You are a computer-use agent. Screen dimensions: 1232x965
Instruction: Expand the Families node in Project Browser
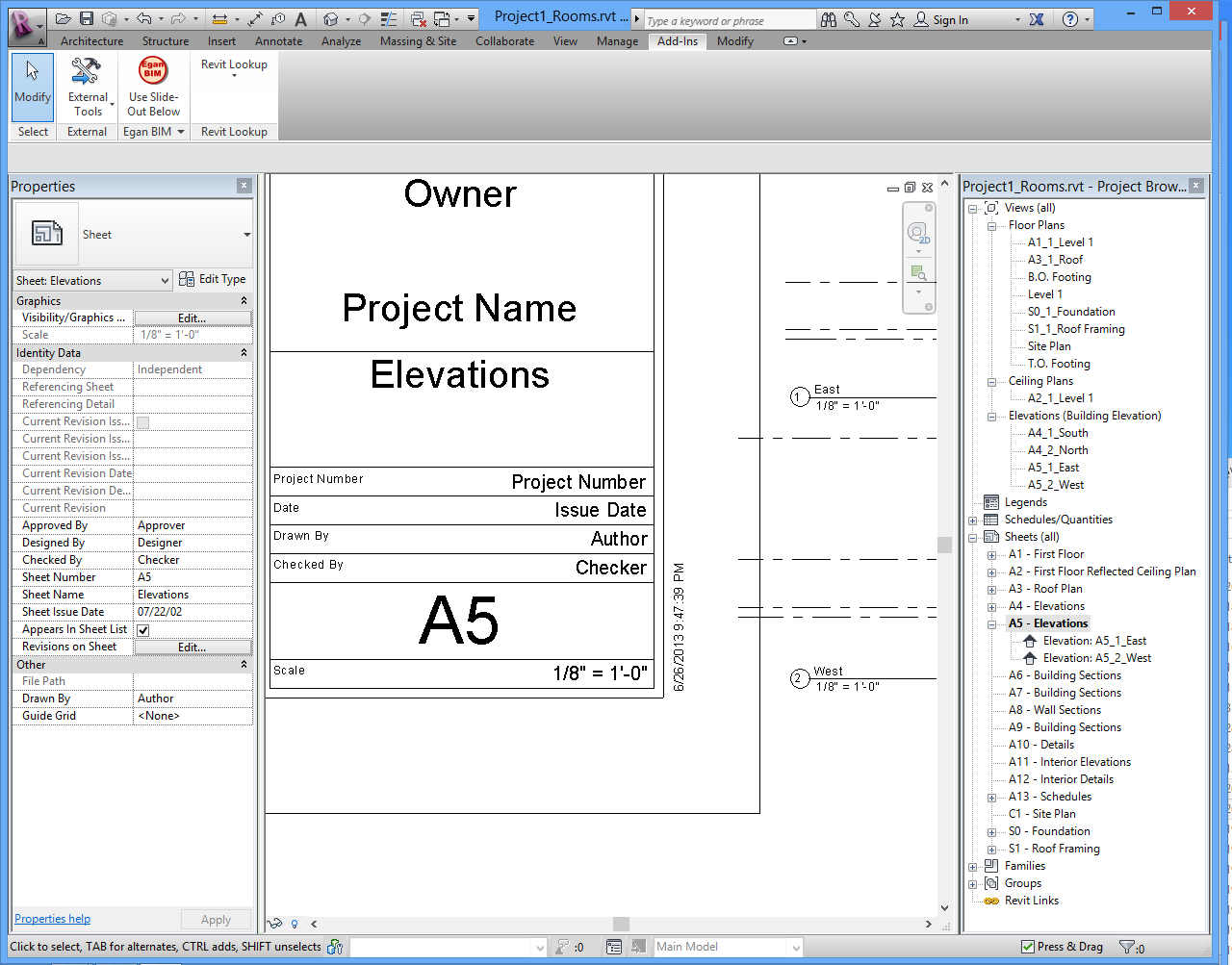(x=973, y=866)
